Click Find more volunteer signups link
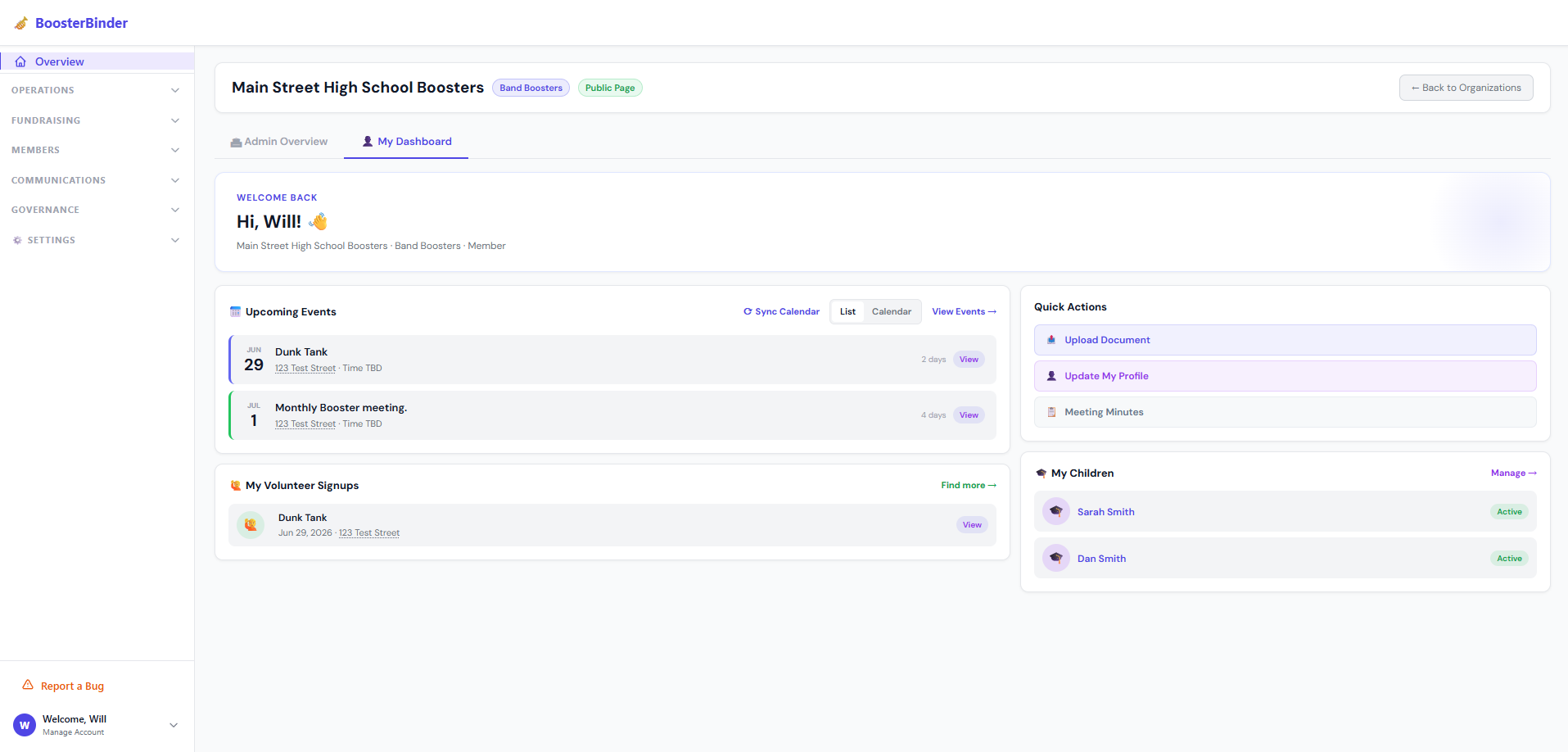Screen dimensions: 1568x752 pos(969,485)
